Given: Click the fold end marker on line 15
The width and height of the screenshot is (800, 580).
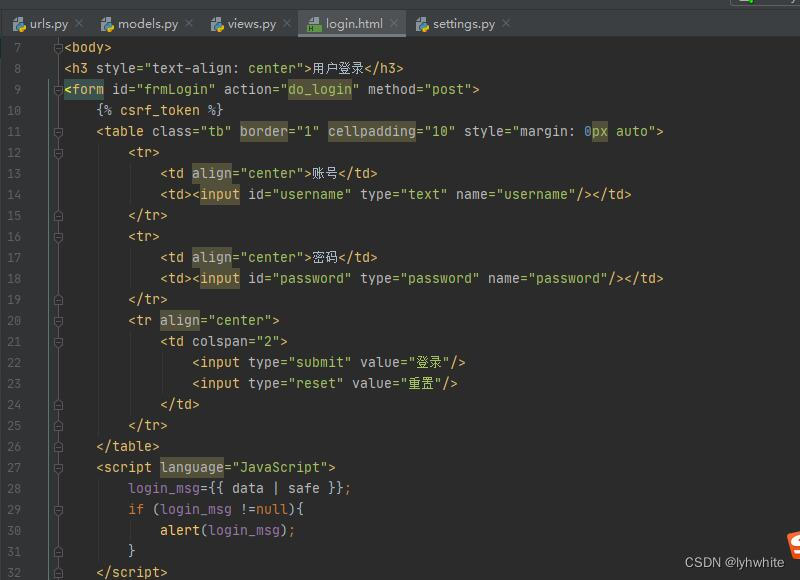Looking at the screenshot, I should pos(58,216).
